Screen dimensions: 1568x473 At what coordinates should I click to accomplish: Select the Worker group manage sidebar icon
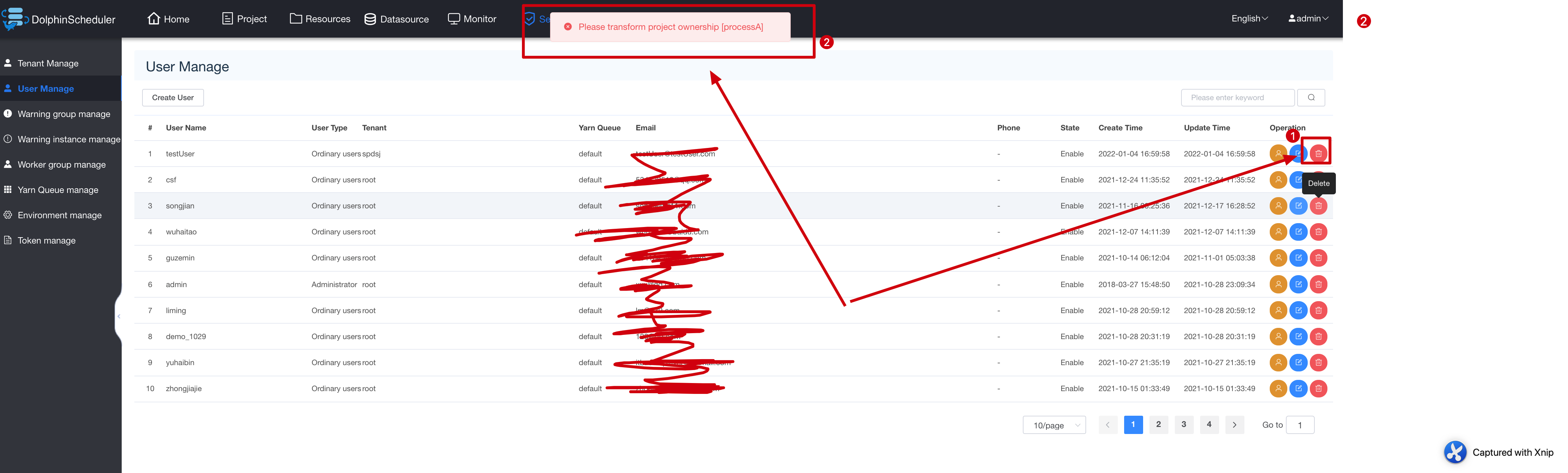[8, 164]
